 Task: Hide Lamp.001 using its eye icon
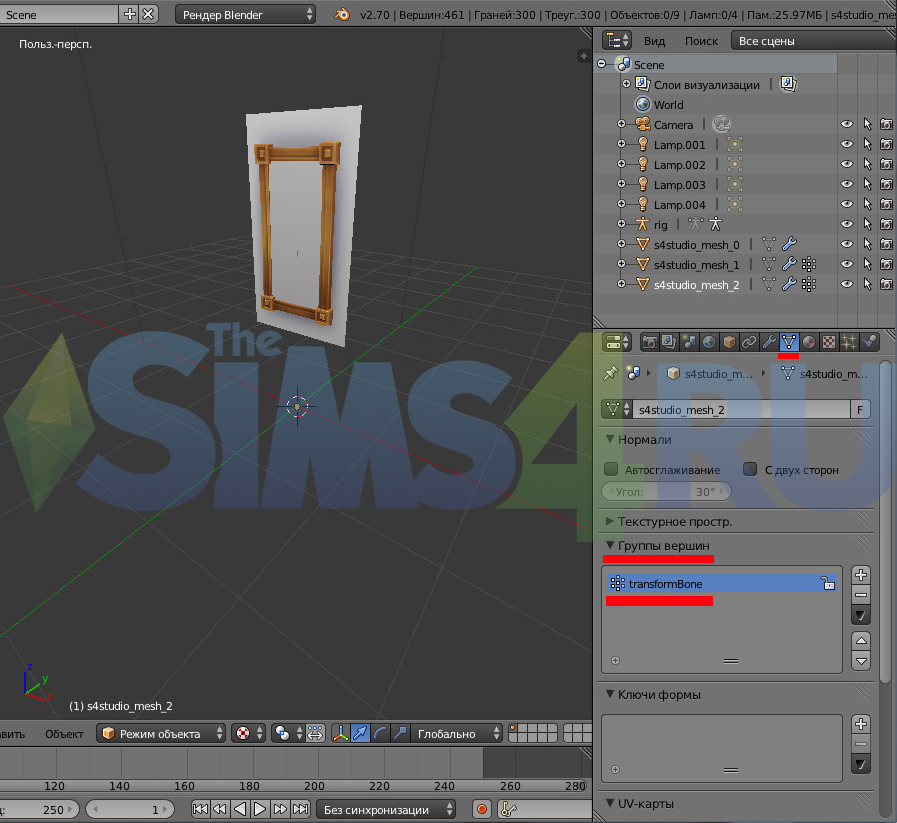(846, 145)
